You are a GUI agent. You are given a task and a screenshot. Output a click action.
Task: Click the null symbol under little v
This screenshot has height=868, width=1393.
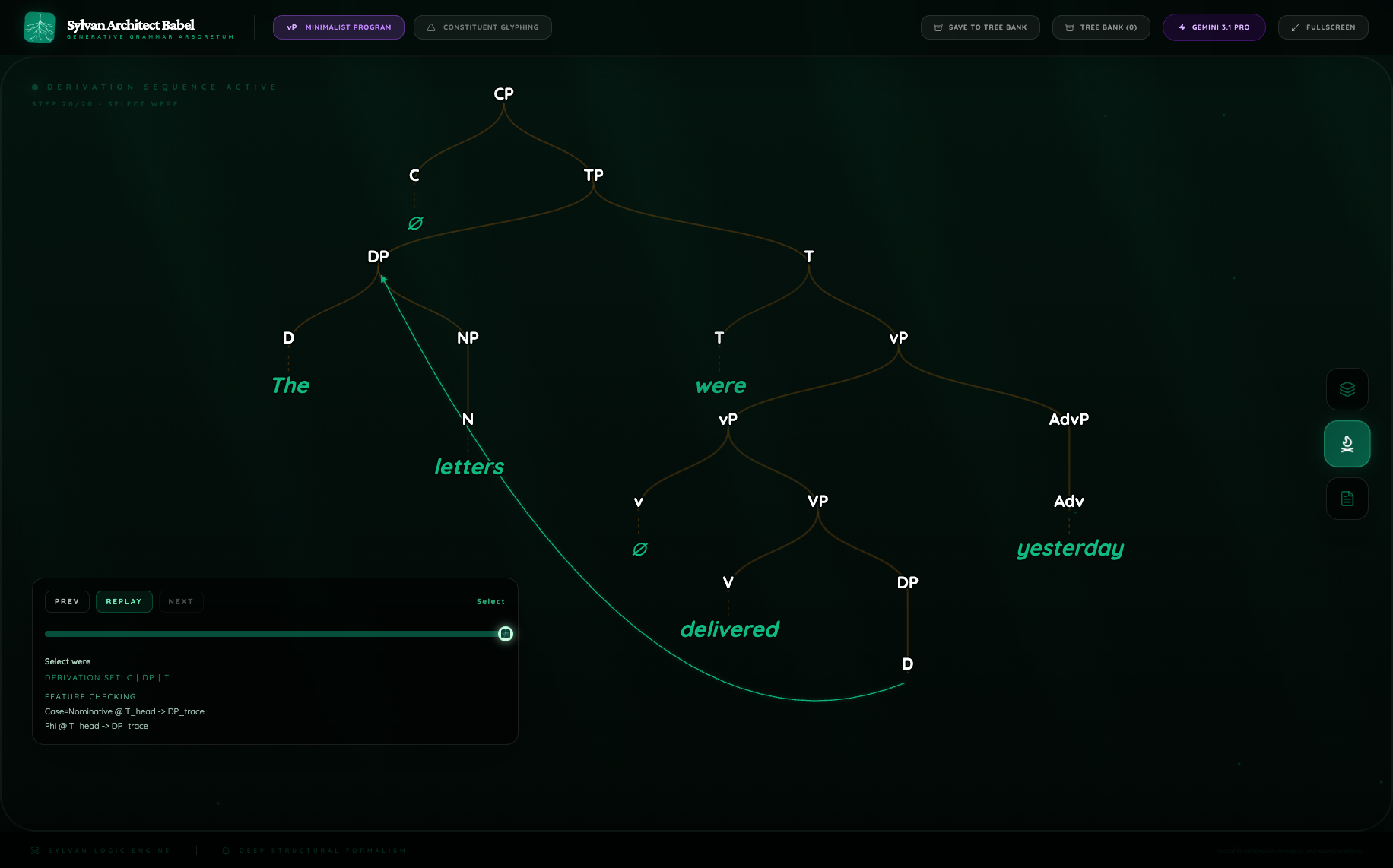(x=639, y=549)
